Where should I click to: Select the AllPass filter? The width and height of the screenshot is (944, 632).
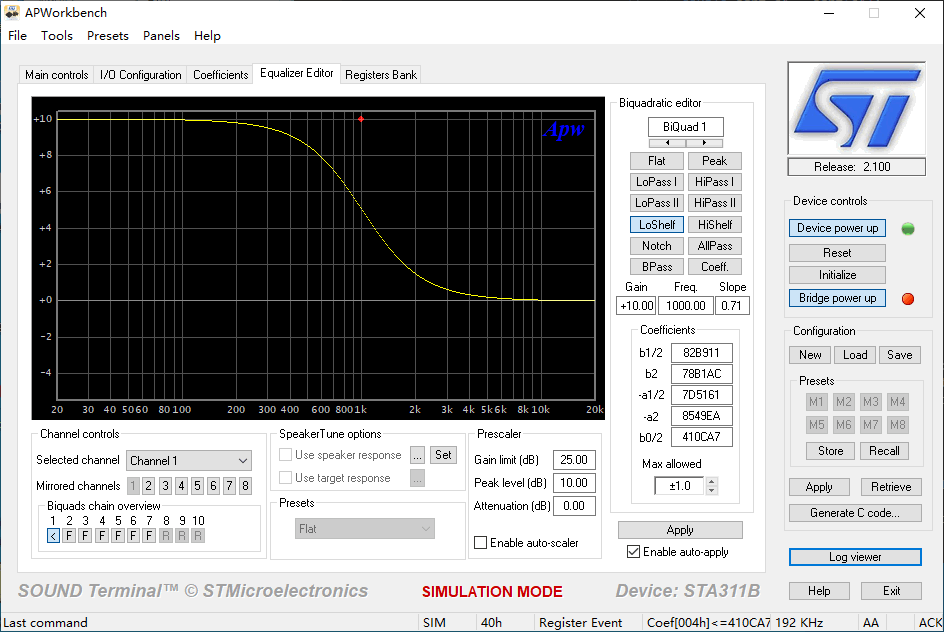(x=715, y=246)
